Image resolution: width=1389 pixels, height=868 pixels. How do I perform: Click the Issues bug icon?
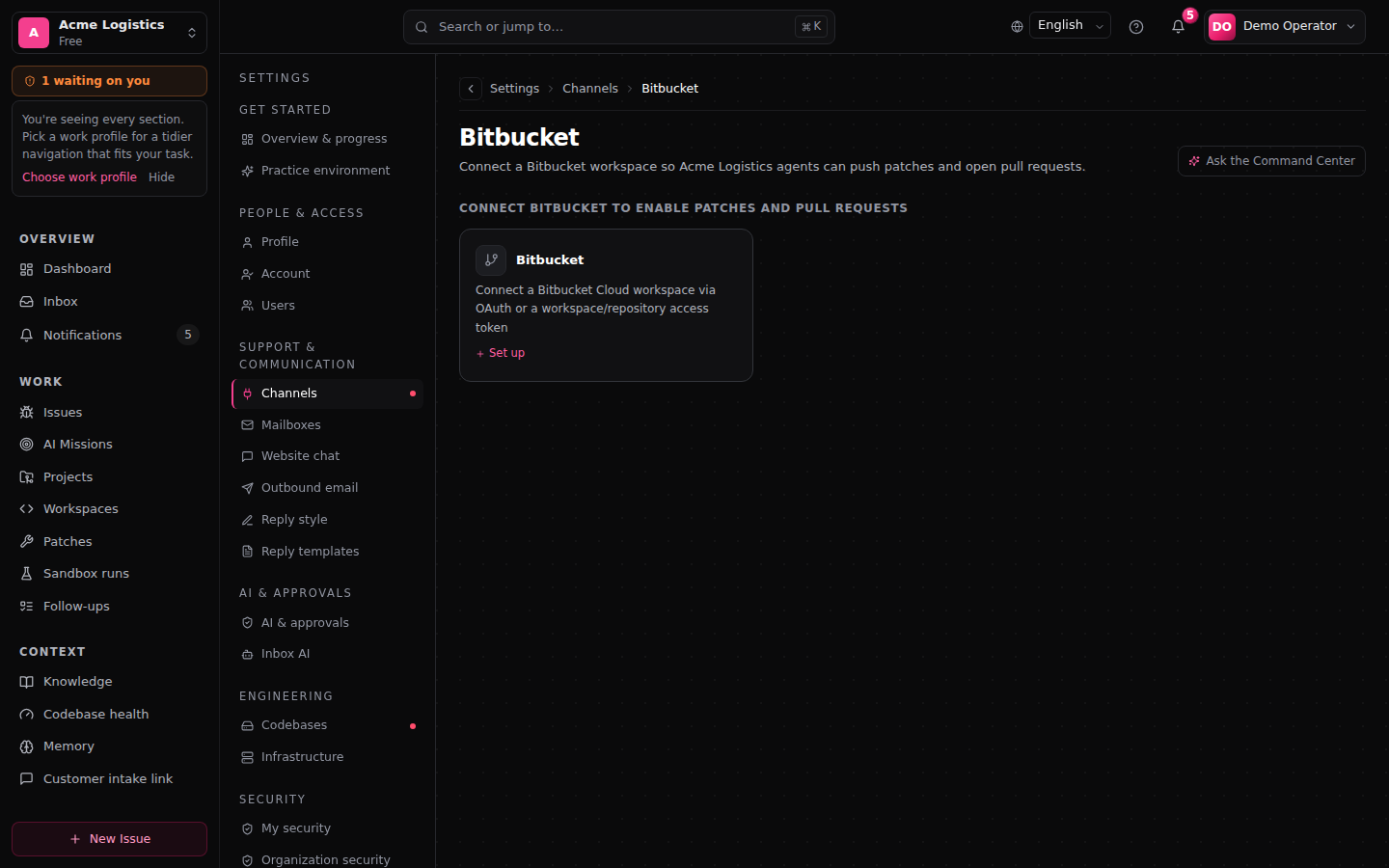point(27,413)
